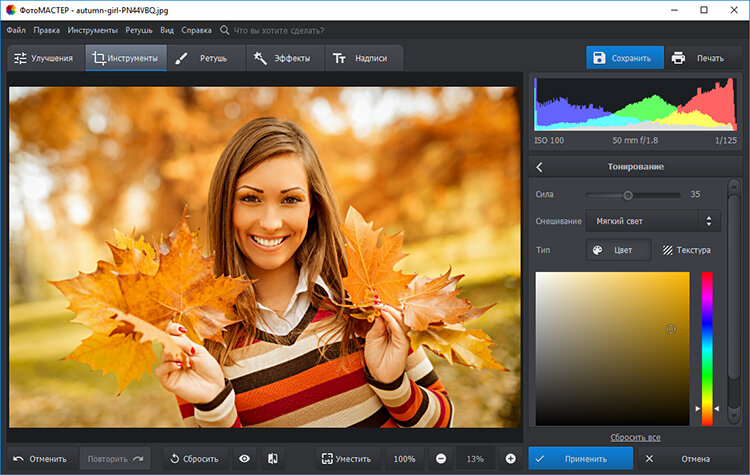
Task: Click the Отменить undo button
Action: point(40,459)
